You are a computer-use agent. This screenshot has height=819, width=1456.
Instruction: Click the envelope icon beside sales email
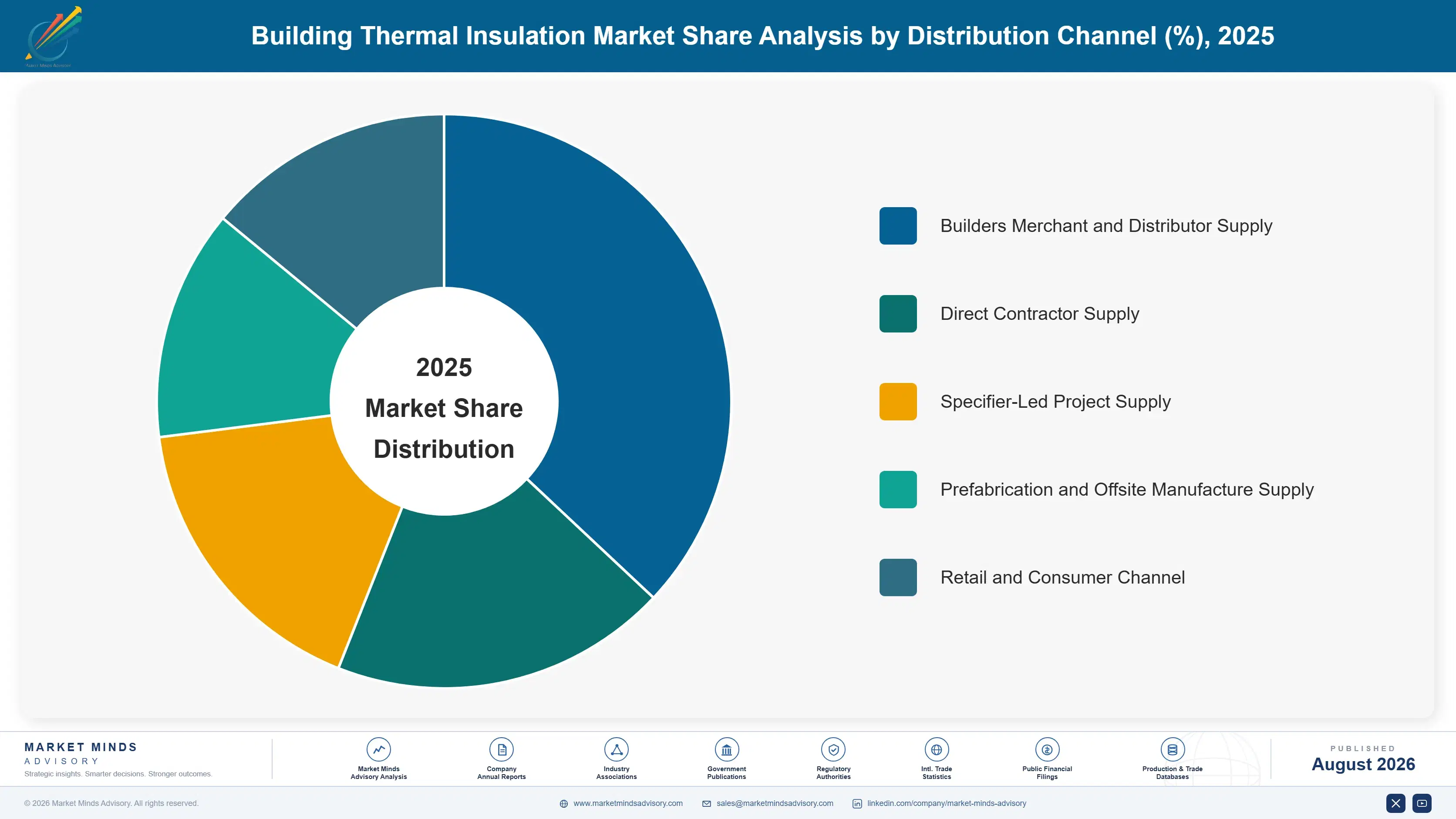[707, 804]
